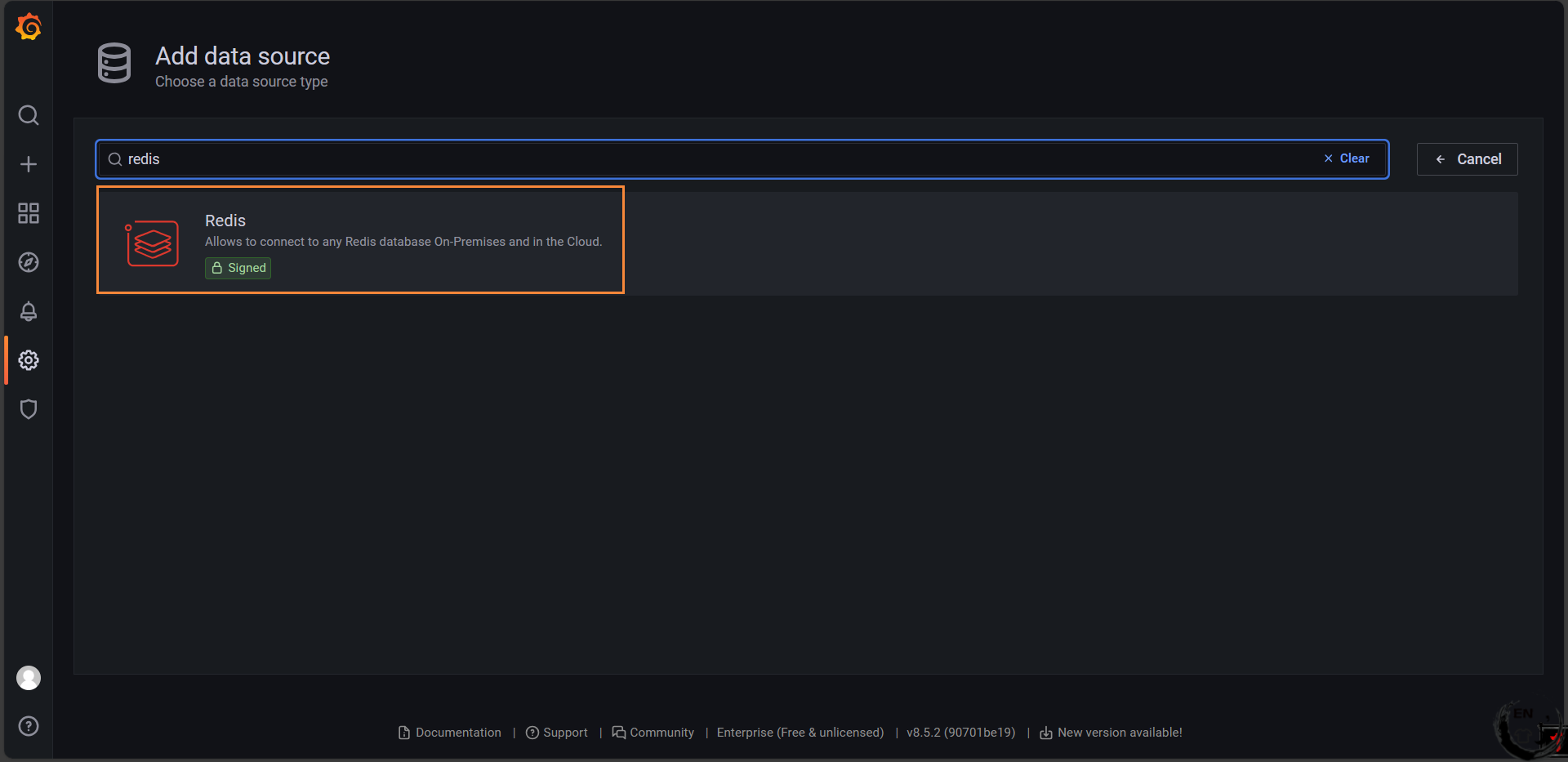
Task: Open the Server Admin shield icon
Action: tap(29, 409)
